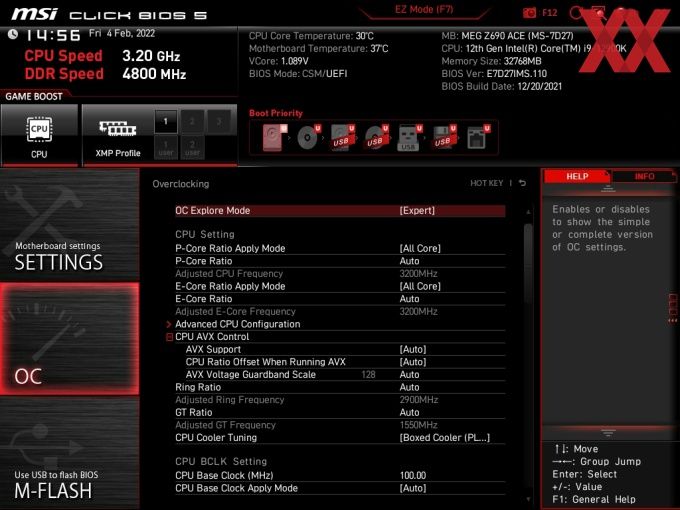Image resolution: width=680 pixels, height=510 pixels.
Task: Open the OC section in sidebar
Action: point(69,339)
